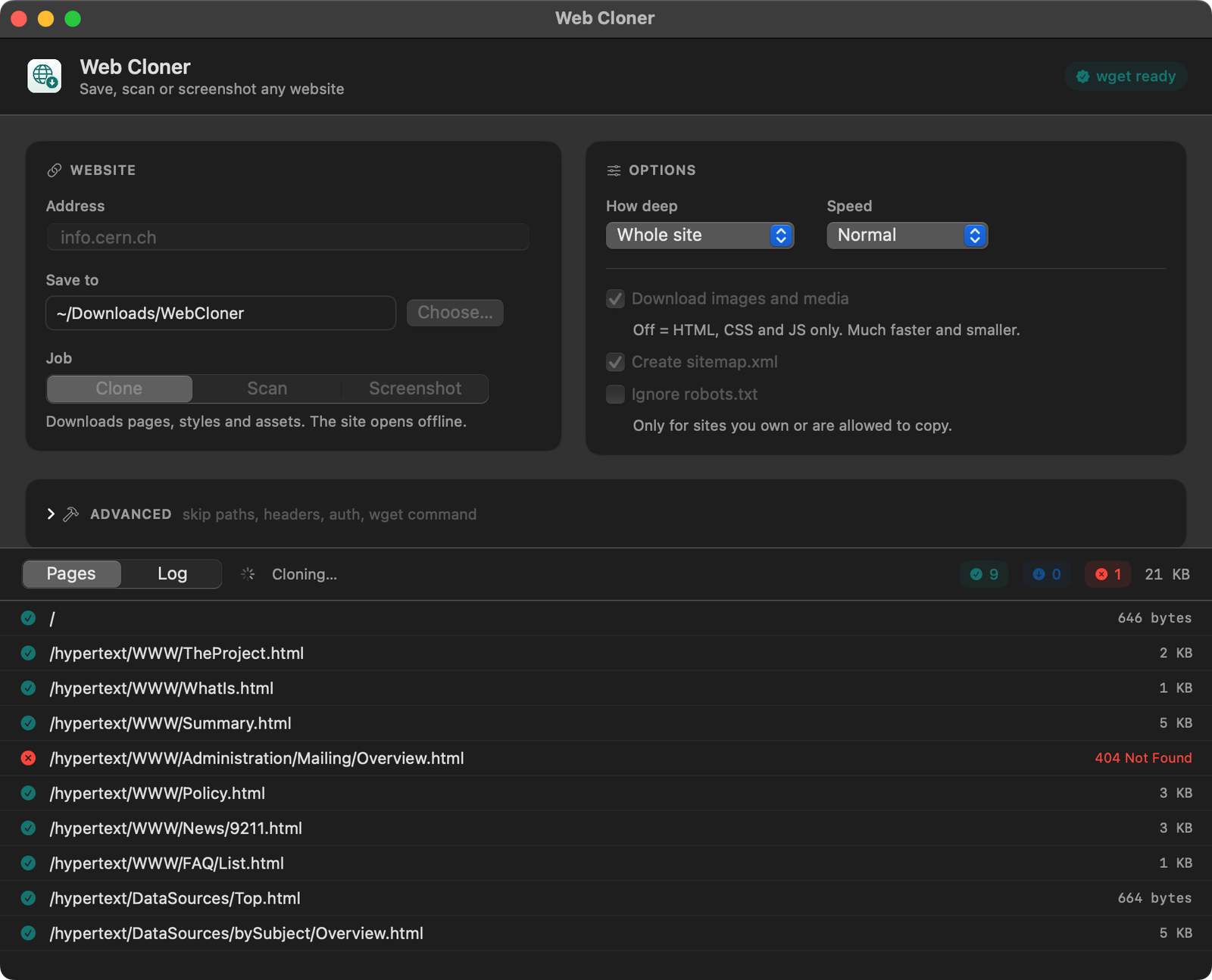
Task: Click the hammer icon next to ADVANCED
Action: coord(71,514)
